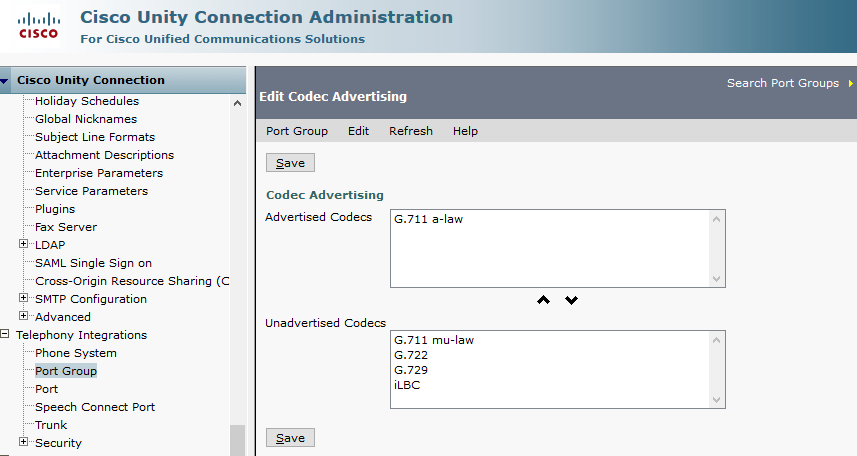
Task: Expand the LDAP tree node
Action: click(23, 244)
